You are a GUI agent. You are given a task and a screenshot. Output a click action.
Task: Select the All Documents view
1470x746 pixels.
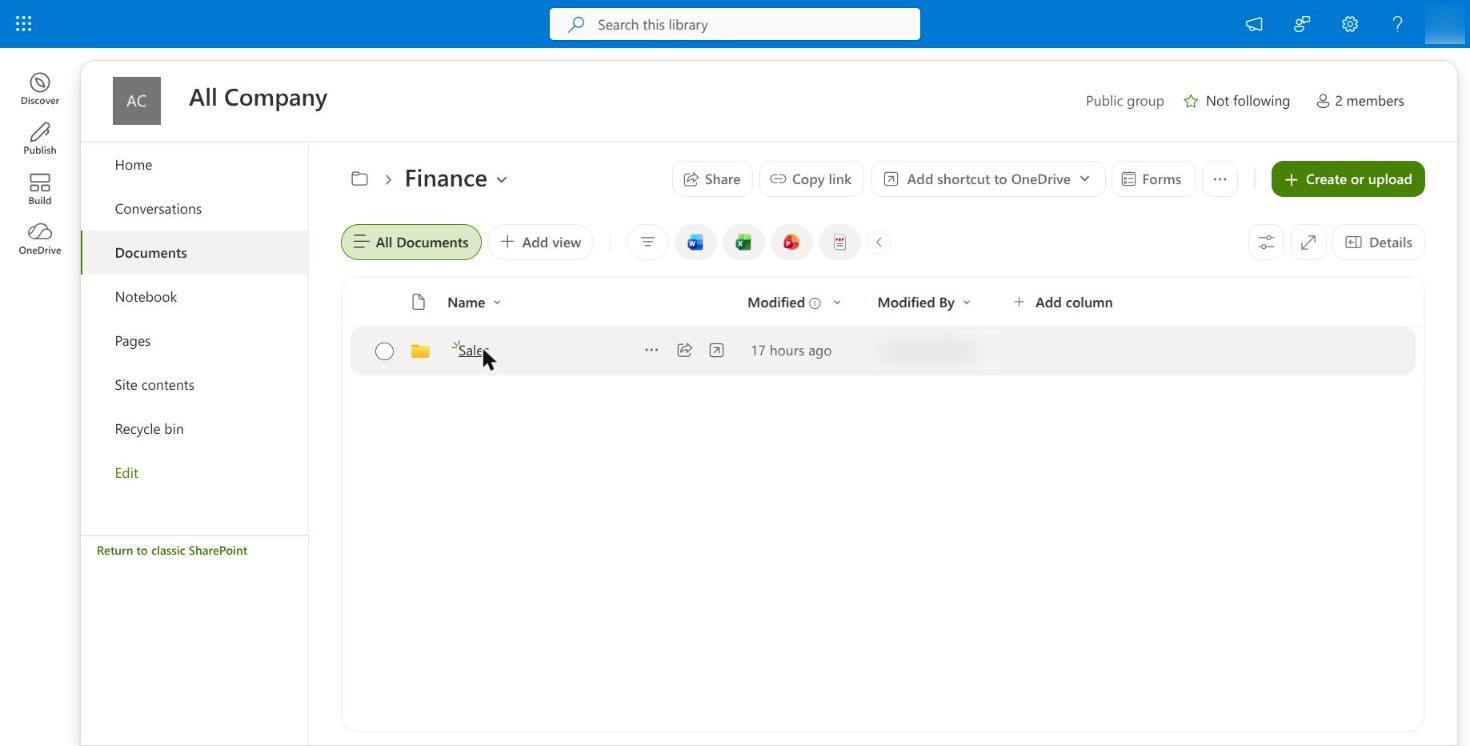[411, 242]
